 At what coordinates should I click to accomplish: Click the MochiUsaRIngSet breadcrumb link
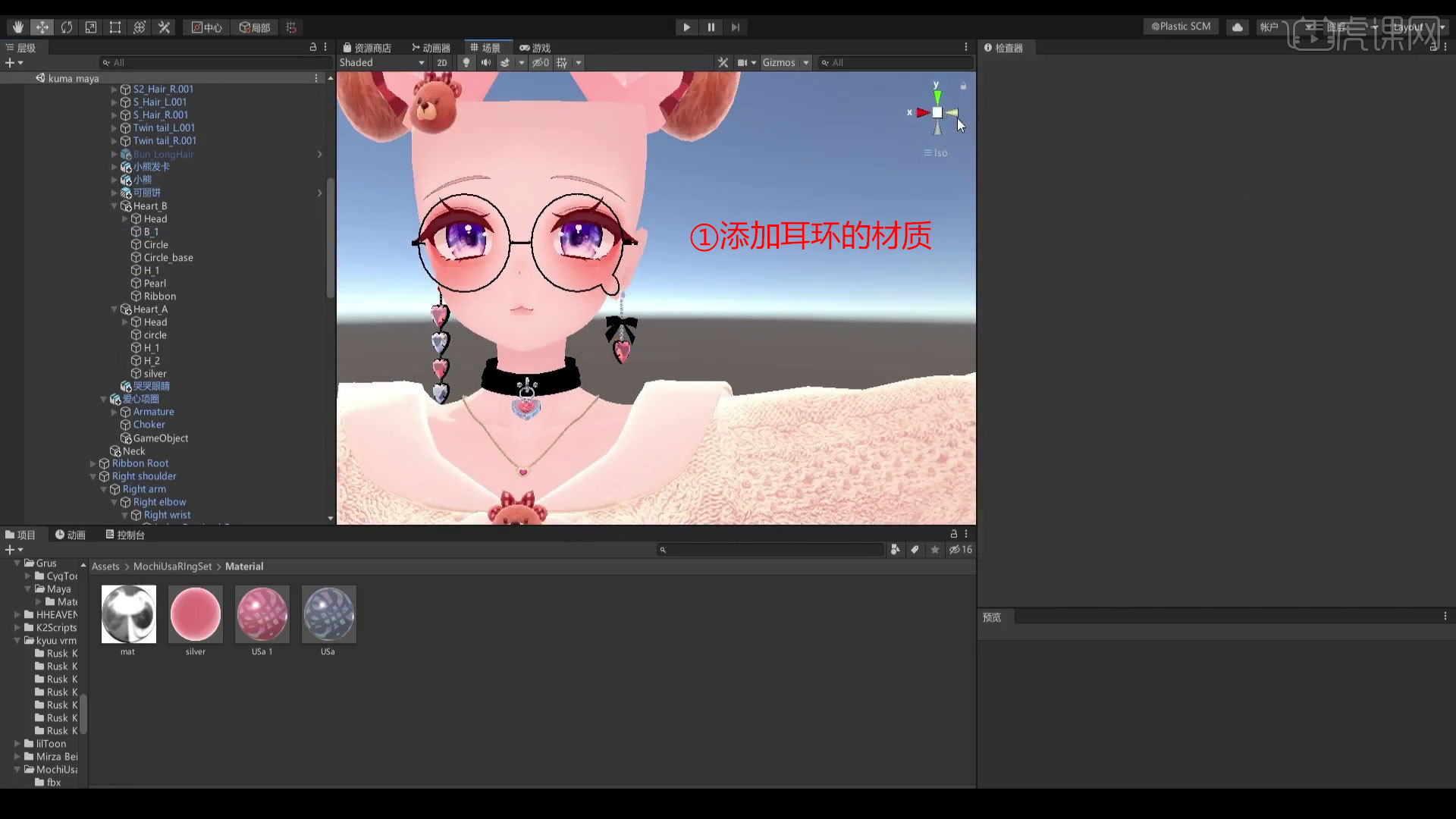(x=172, y=566)
